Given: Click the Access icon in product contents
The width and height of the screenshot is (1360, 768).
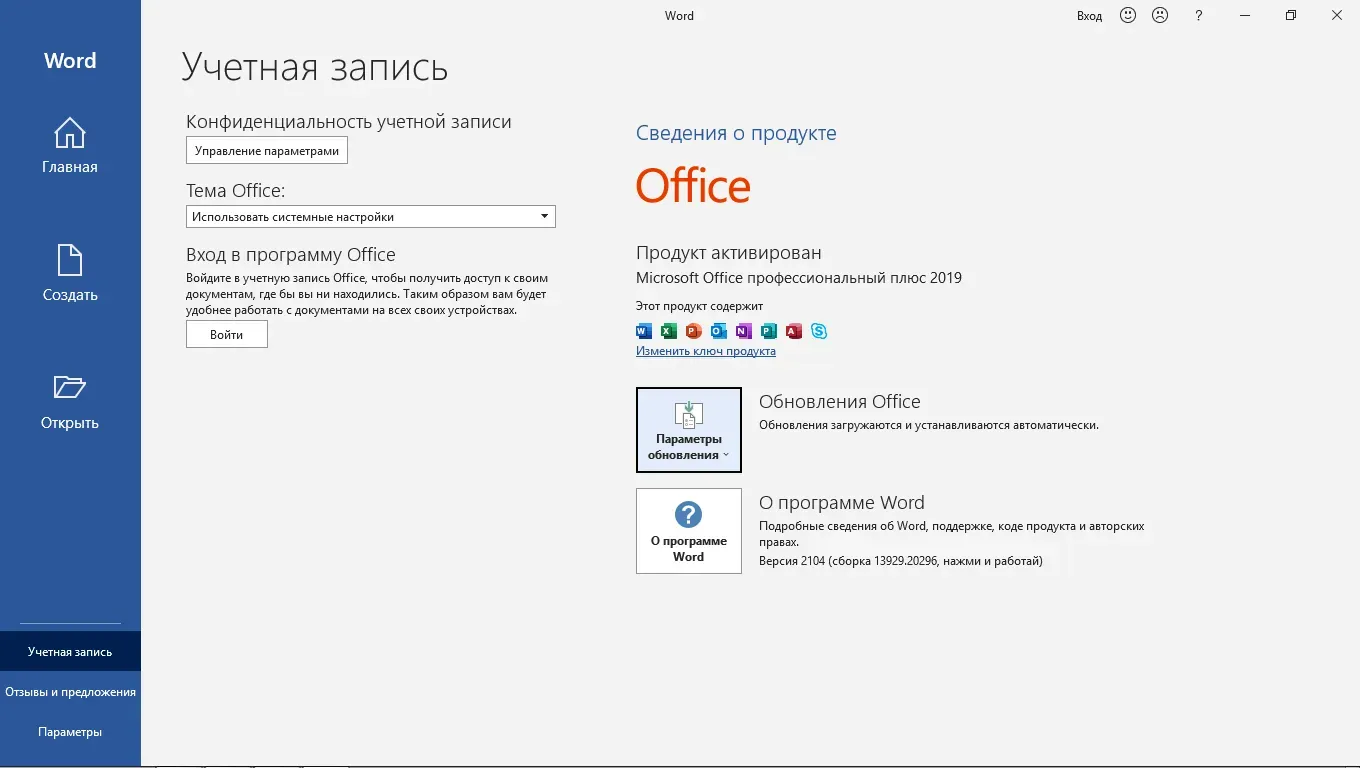Looking at the screenshot, I should pos(794,331).
